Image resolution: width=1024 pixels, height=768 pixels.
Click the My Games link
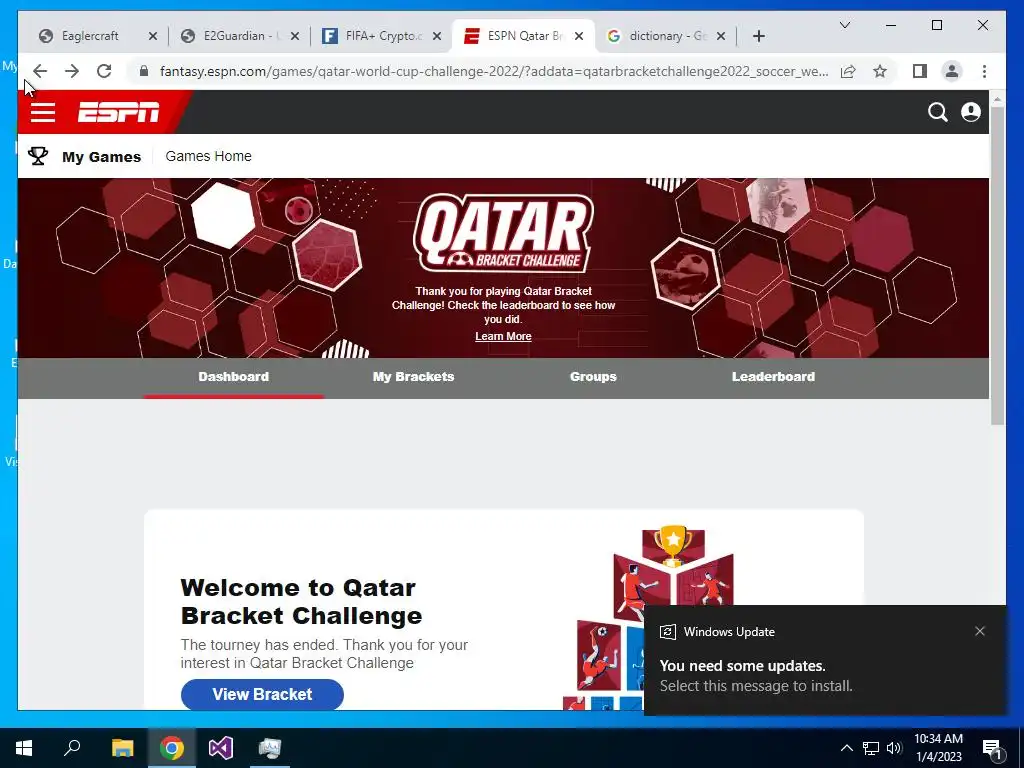pos(101,157)
